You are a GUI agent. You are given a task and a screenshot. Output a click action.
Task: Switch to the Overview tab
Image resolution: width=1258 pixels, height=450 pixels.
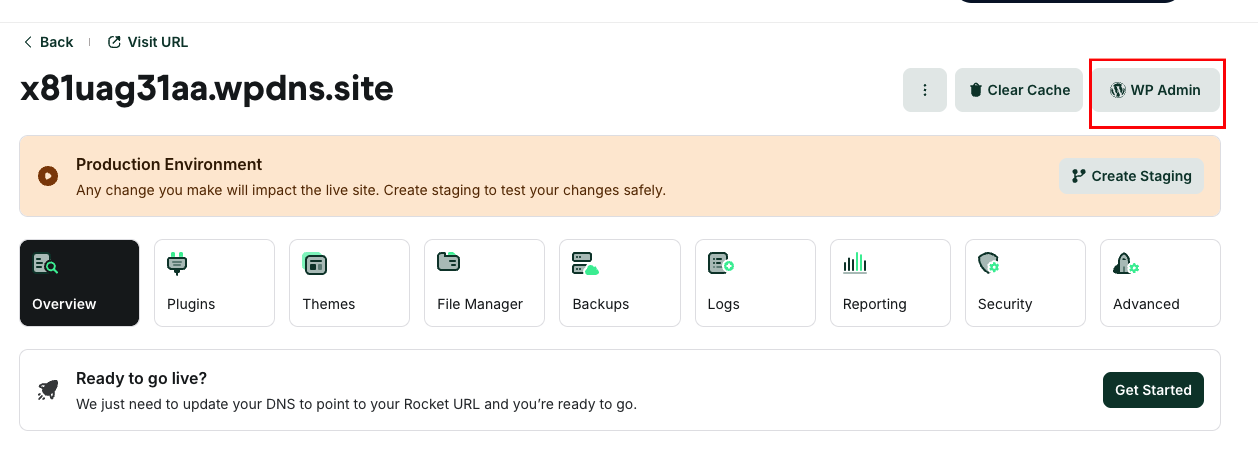tap(80, 283)
